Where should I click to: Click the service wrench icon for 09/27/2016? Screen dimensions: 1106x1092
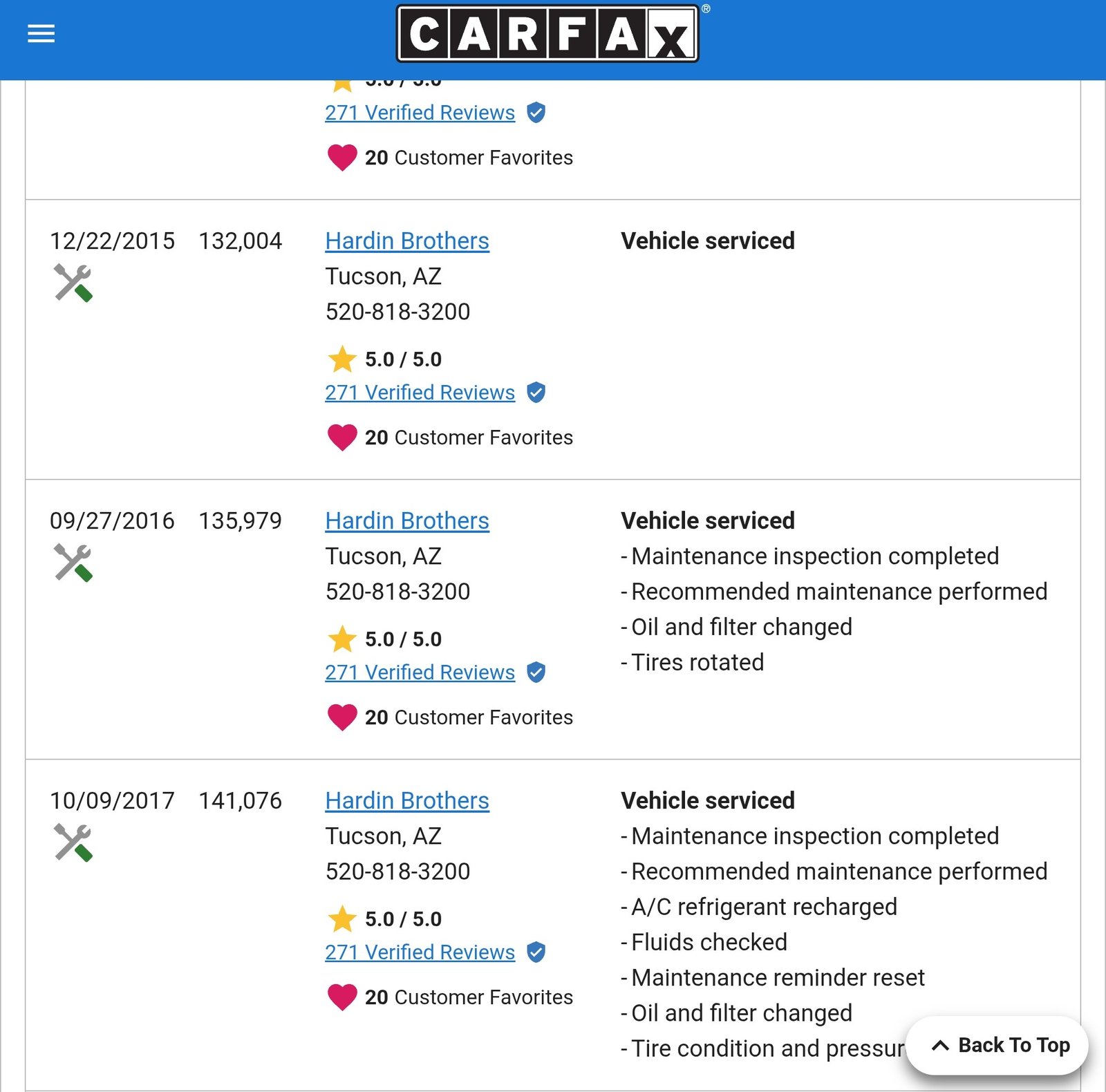point(73,563)
